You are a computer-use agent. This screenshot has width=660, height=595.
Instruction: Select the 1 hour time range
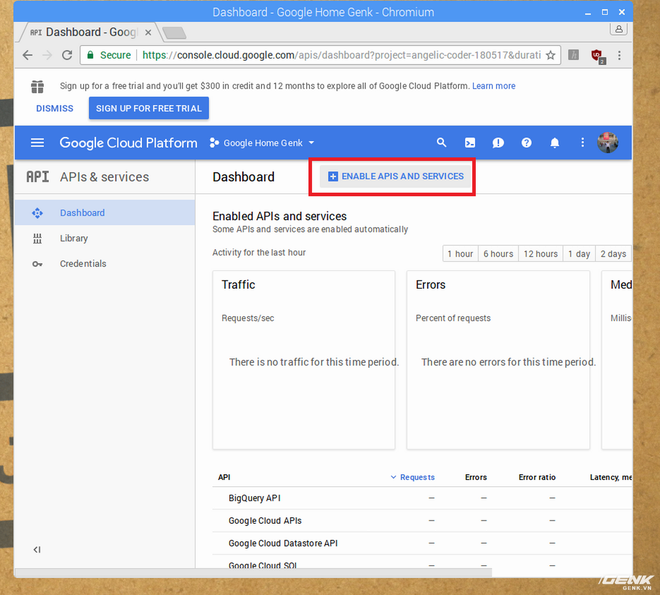click(x=460, y=254)
